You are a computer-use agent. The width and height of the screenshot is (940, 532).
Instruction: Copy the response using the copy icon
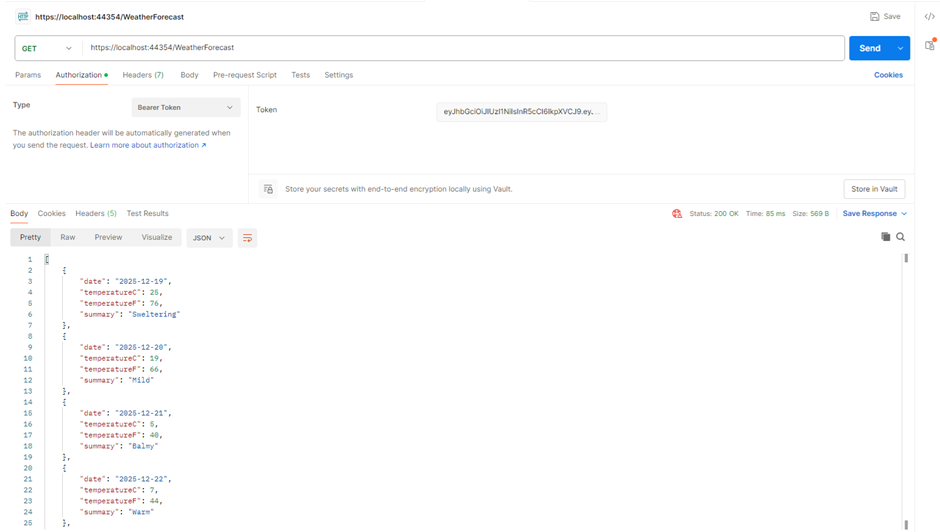[885, 237]
